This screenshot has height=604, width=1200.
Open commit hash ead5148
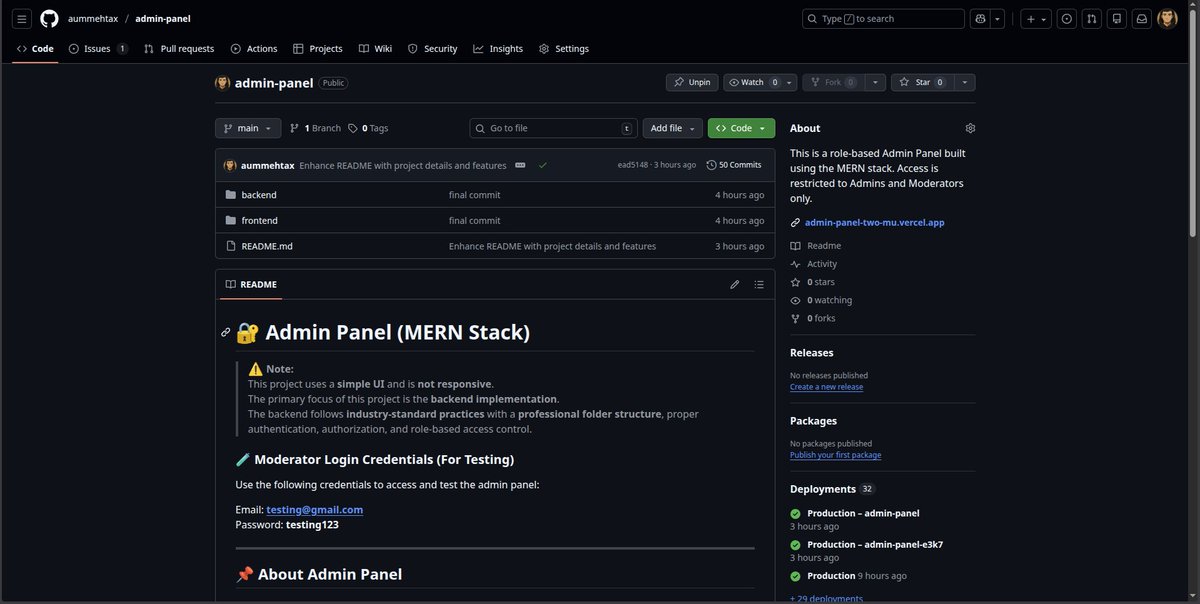pyautogui.click(x=633, y=165)
